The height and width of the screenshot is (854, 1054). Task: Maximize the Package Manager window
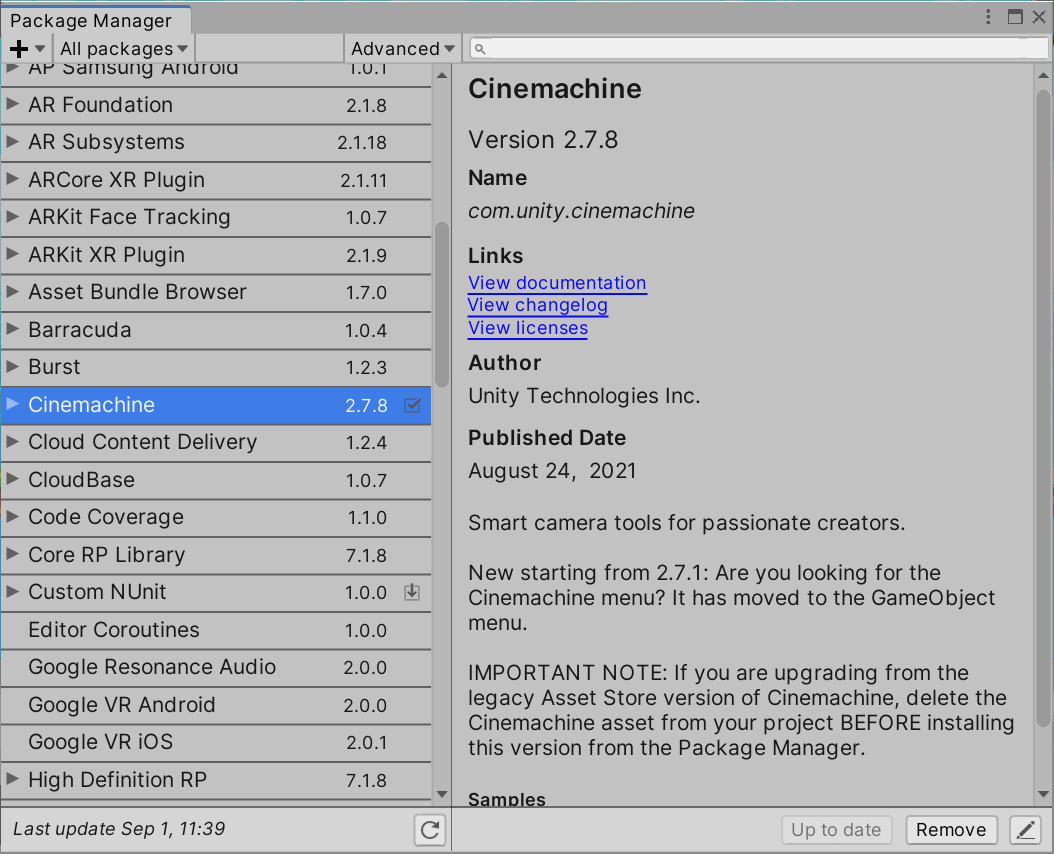pos(1013,16)
